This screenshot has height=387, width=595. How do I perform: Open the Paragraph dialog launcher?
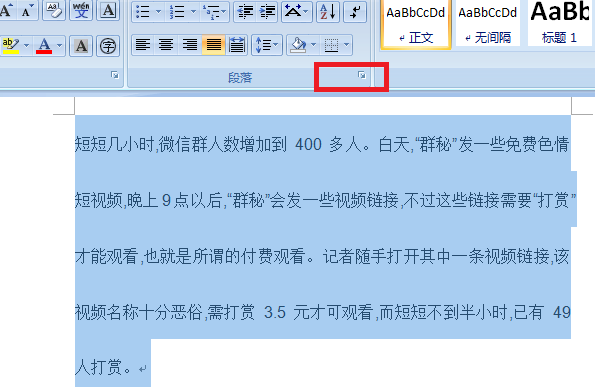[x=362, y=76]
